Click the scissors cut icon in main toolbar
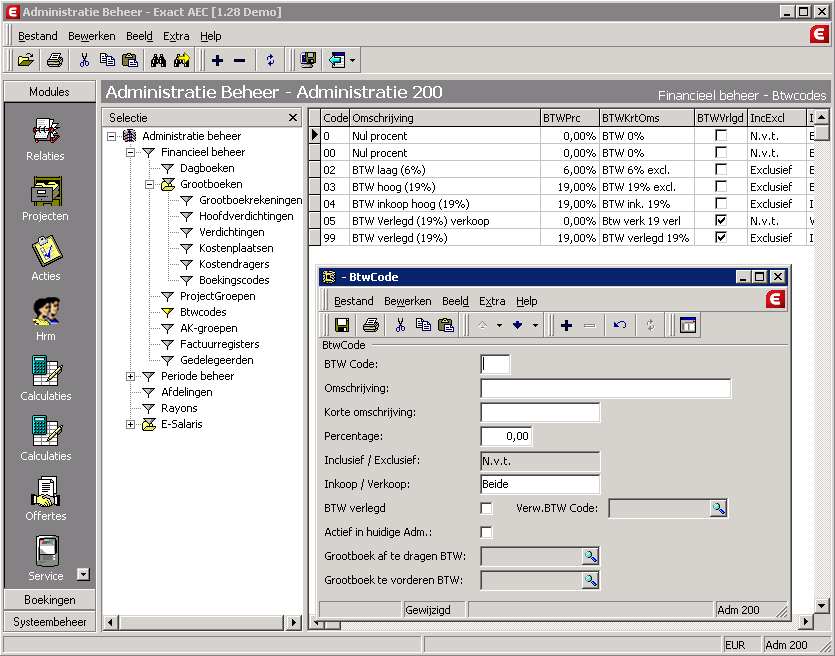The height and width of the screenshot is (656, 835). [x=84, y=60]
